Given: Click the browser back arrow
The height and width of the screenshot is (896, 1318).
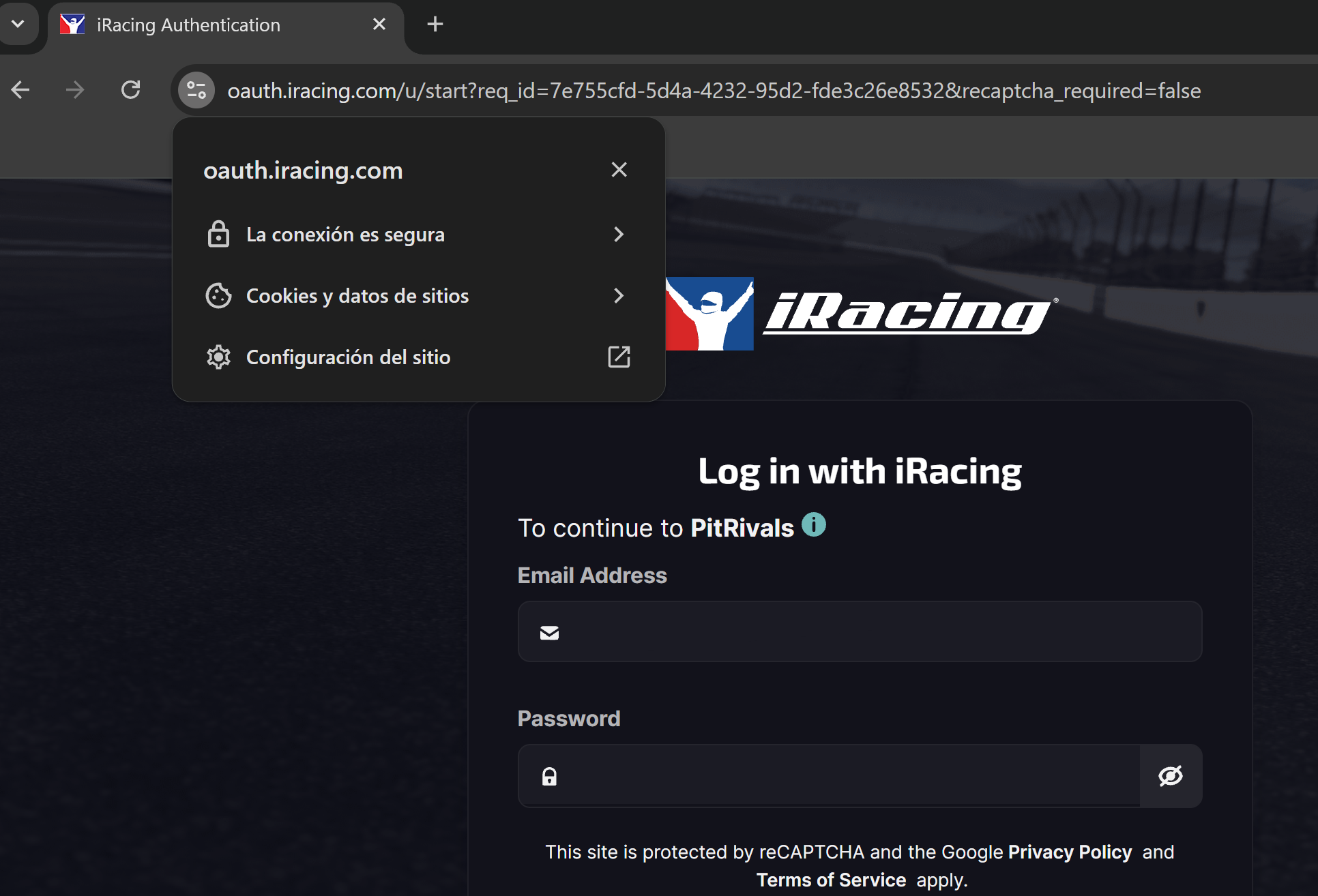Looking at the screenshot, I should point(20,90).
